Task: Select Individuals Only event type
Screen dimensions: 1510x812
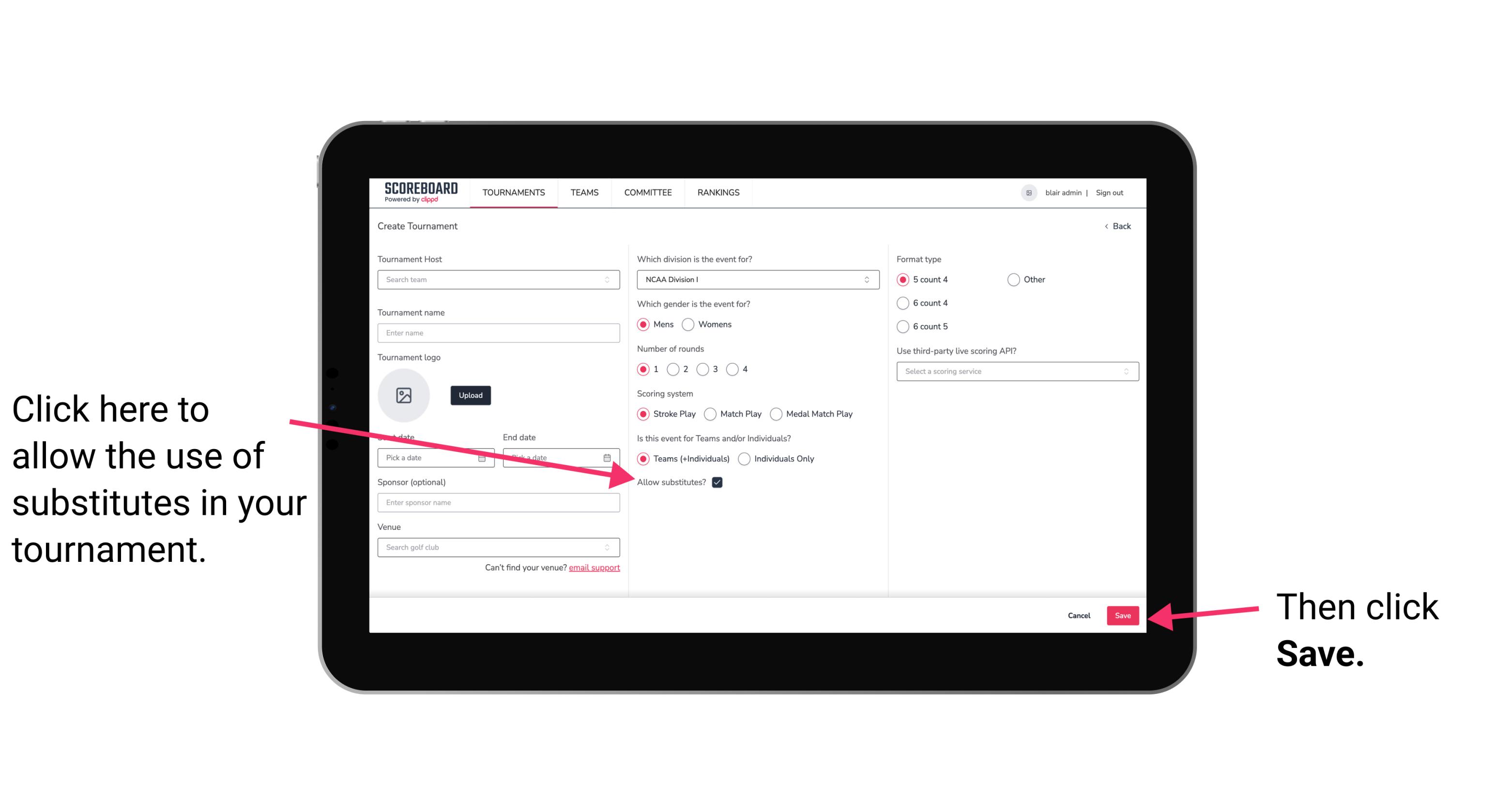Action: [x=743, y=459]
